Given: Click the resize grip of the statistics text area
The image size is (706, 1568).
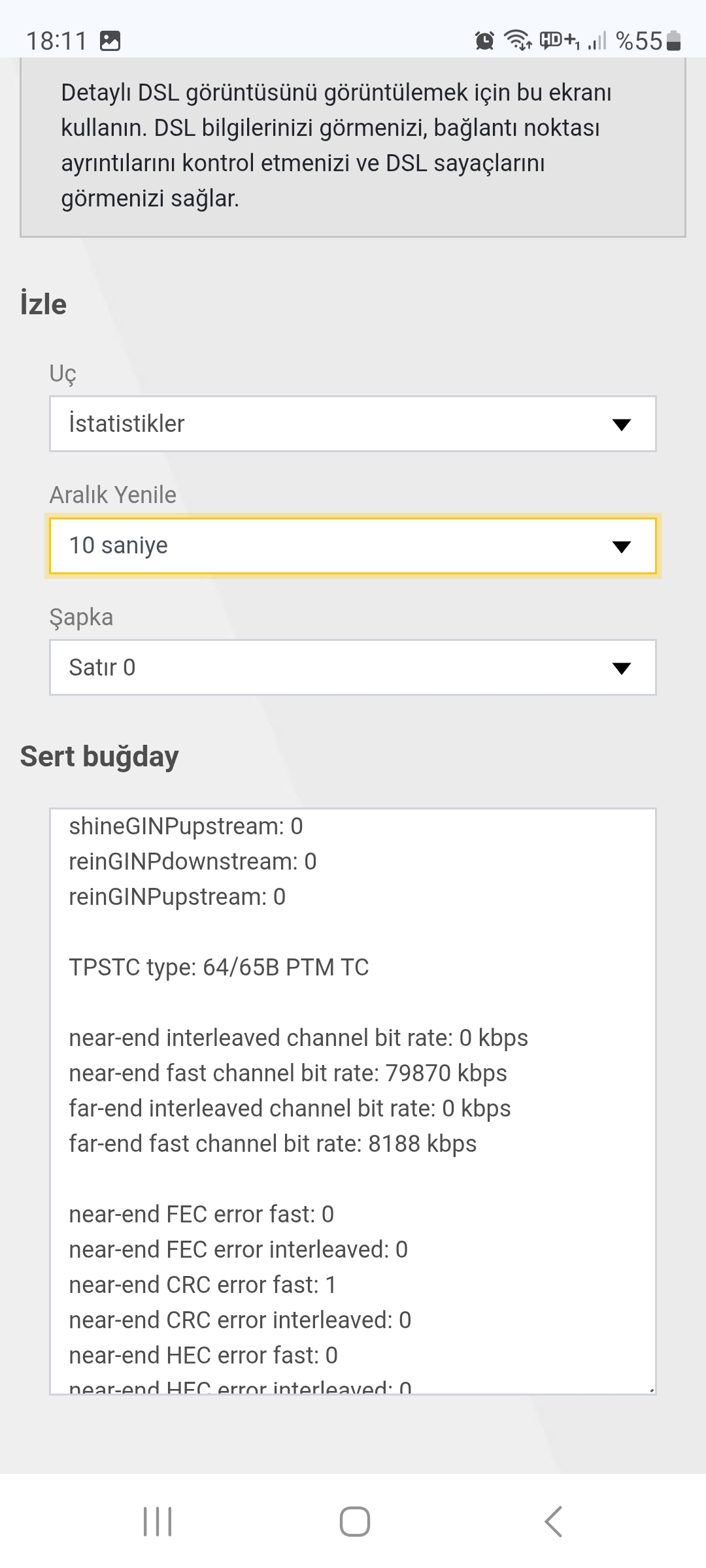Looking at the screenshot, I should click(651, 1390).
